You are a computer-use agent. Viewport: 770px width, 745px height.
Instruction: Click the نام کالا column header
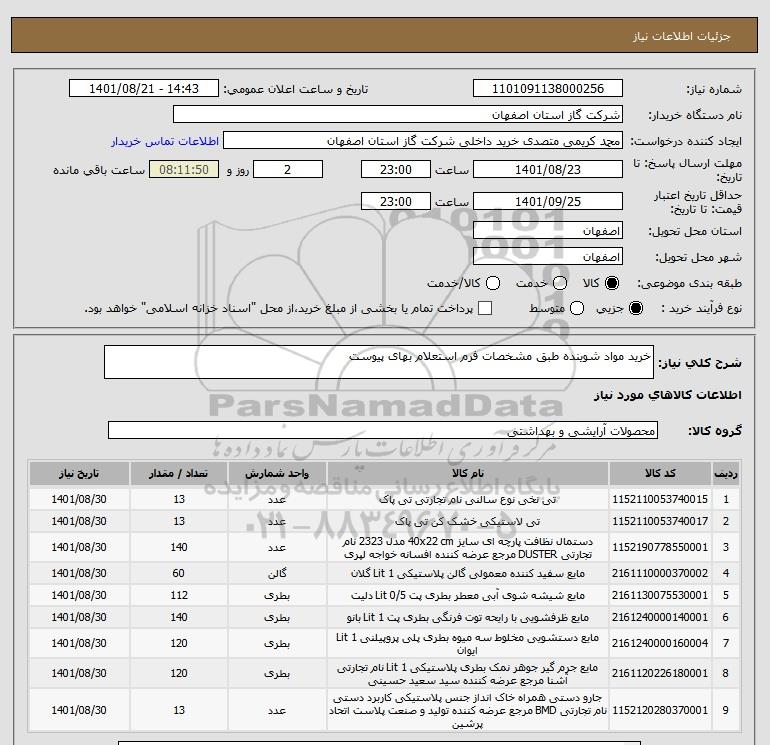468,473
